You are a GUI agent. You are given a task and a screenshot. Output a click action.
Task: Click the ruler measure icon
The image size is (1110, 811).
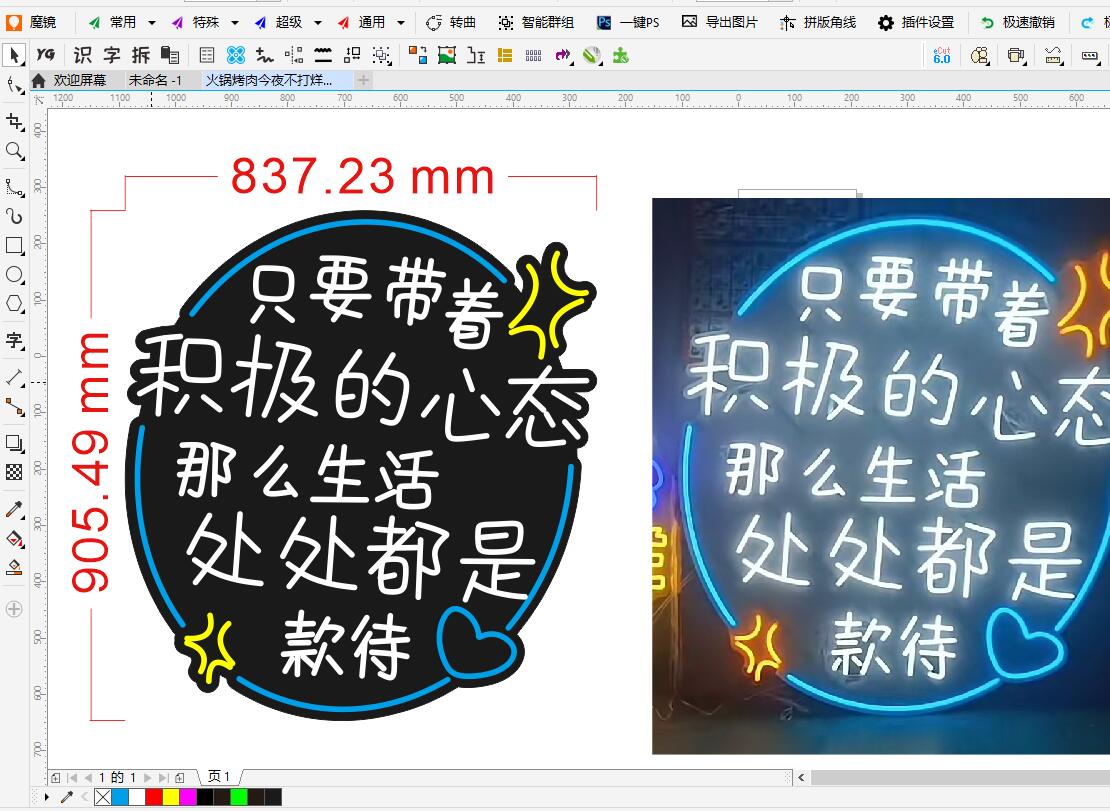[x=1053, y=55]
